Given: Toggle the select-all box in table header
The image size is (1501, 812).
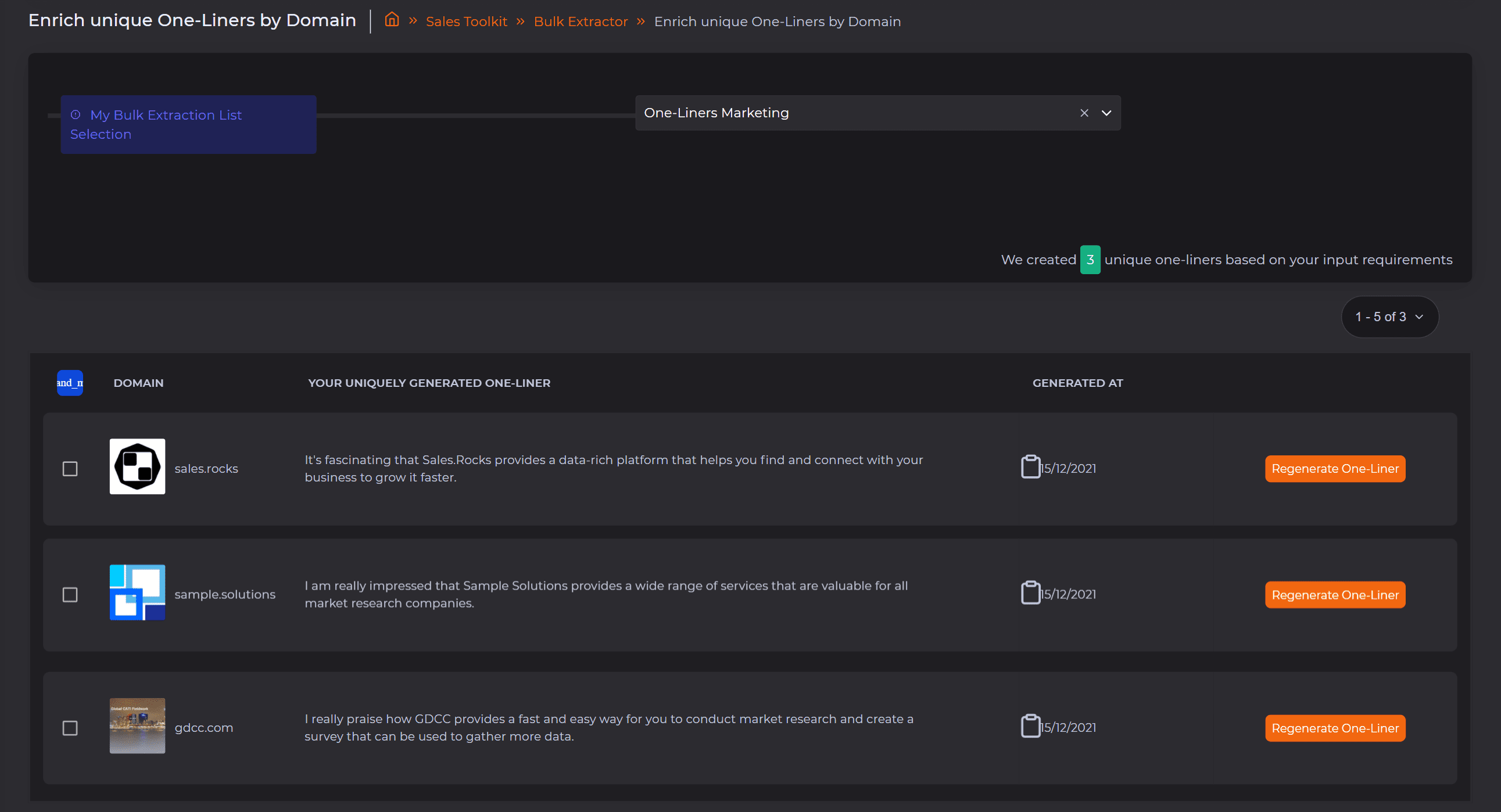Looking at the screenshot, I should tap(70, 383).
